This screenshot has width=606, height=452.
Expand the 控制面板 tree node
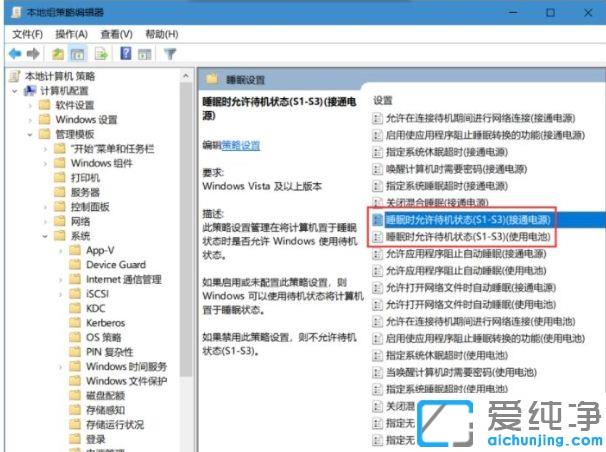point(45,207)
